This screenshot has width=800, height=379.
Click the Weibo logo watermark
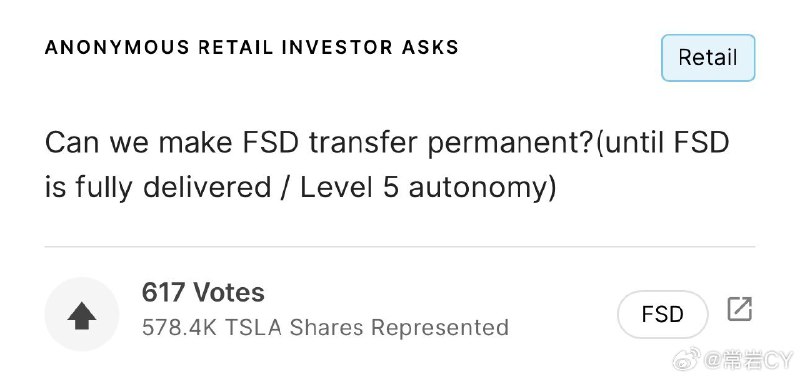pyautogui.click(x=687, y=360)
